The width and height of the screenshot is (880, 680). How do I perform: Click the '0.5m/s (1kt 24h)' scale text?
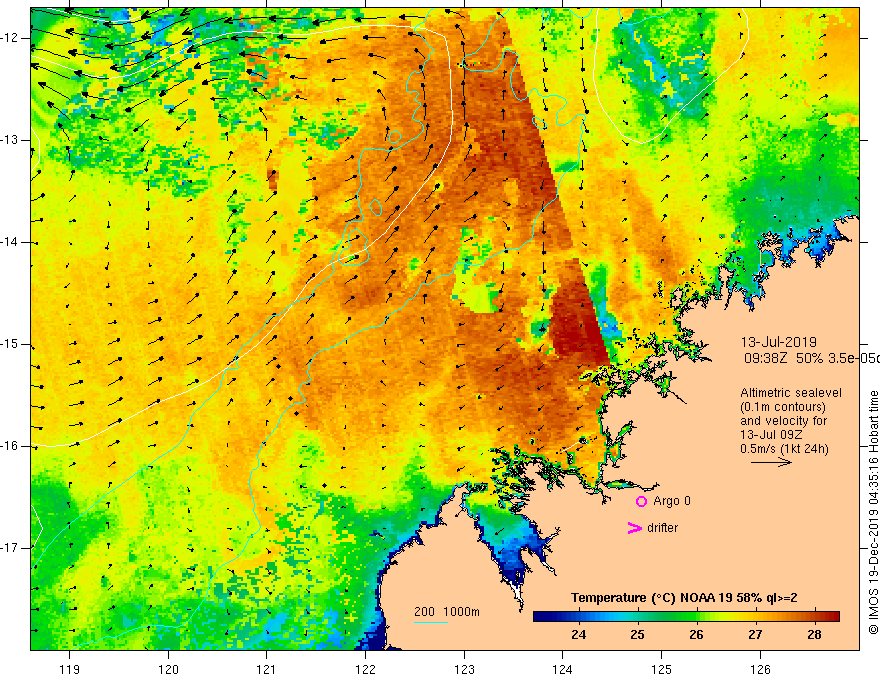(784, 449)
